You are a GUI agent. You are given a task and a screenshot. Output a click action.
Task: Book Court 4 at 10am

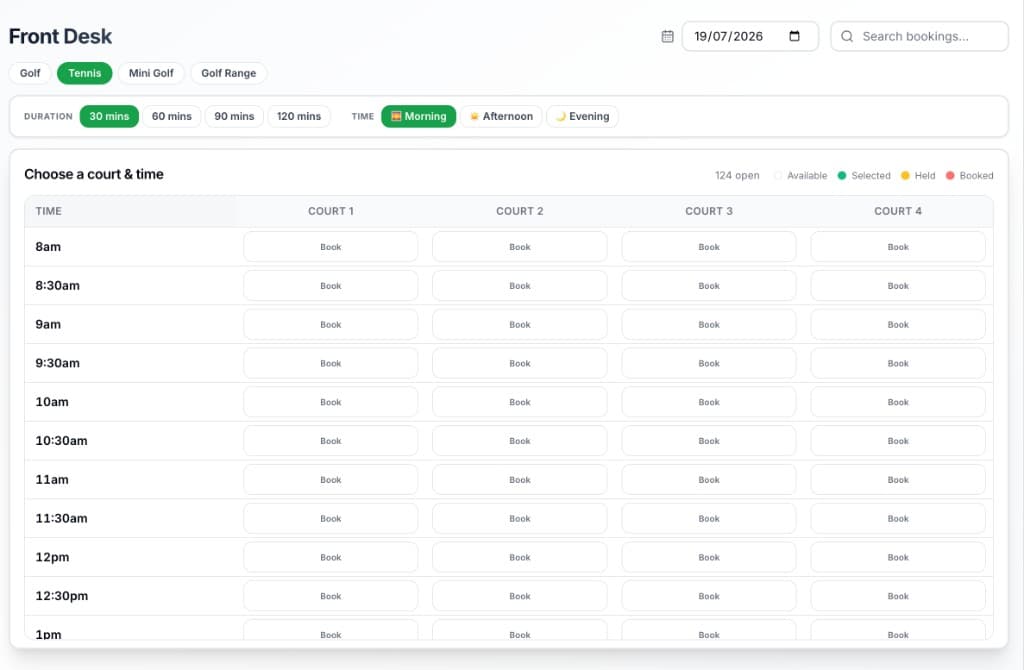(x=898, y=402)
